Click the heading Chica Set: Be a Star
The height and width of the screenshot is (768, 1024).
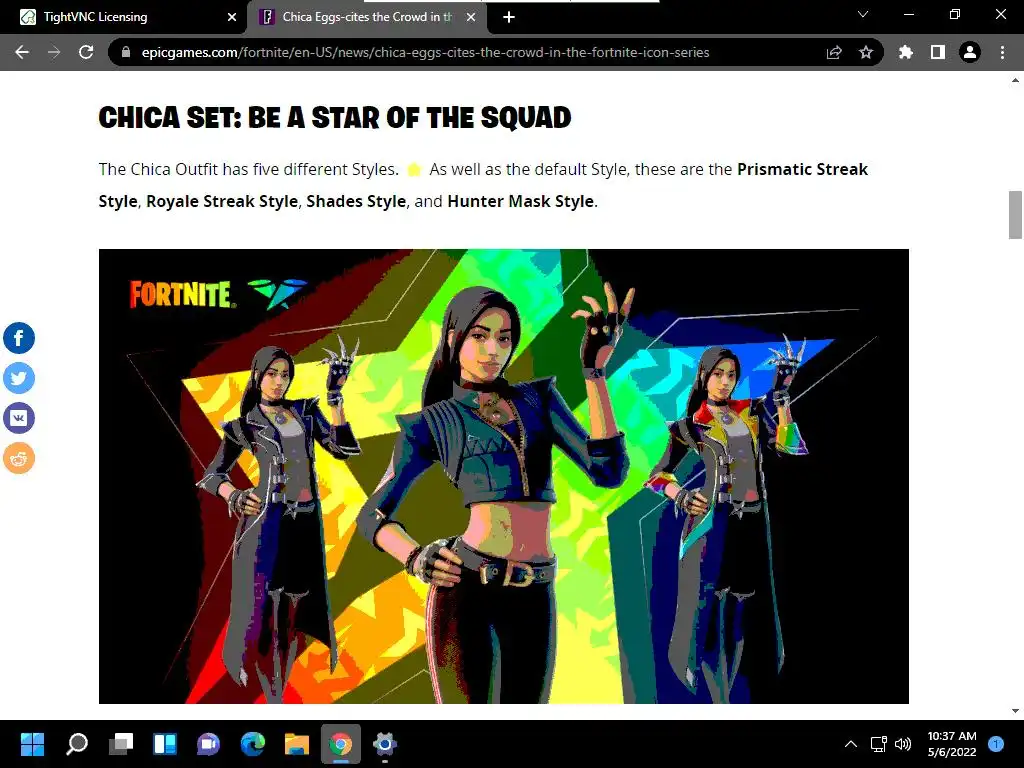[335, 118]
